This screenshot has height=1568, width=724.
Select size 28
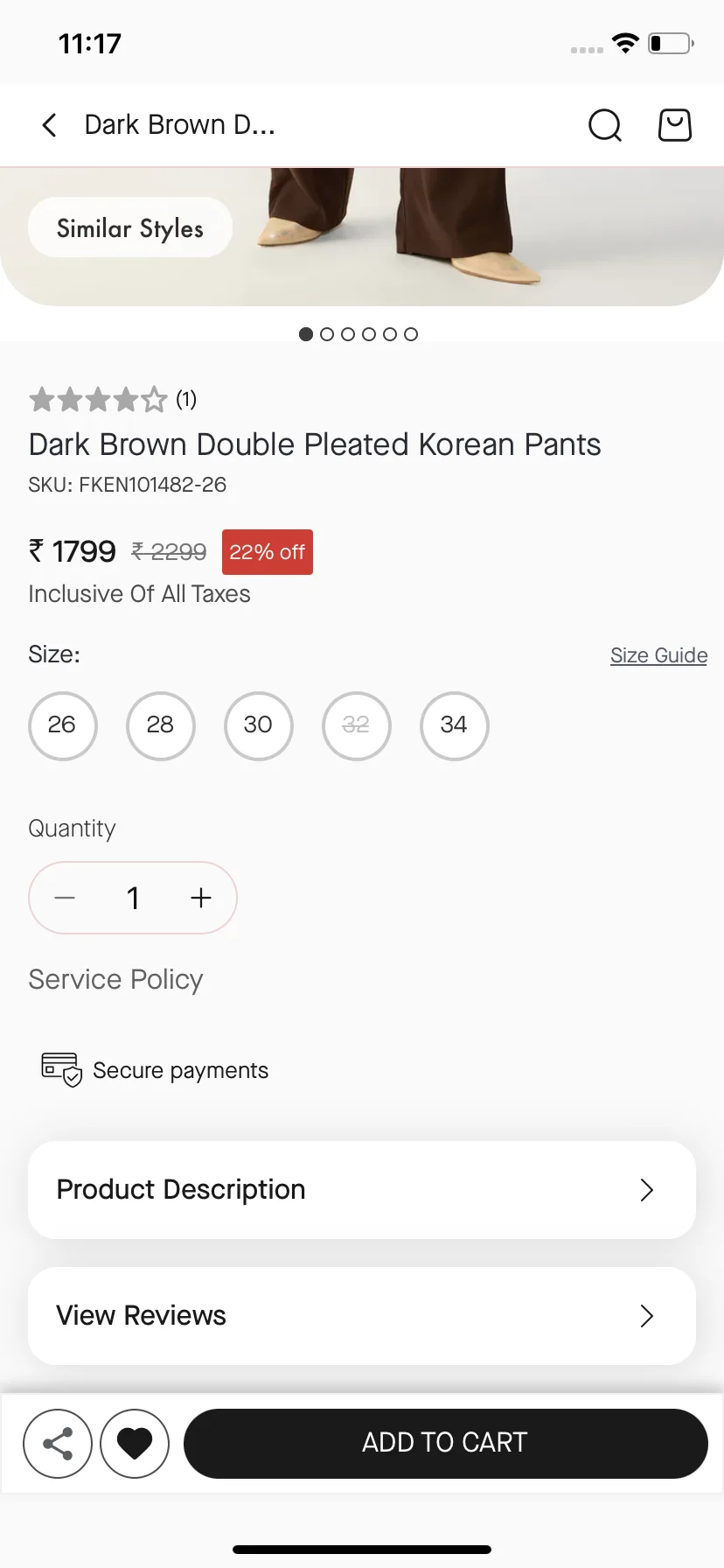pos(160,725)
